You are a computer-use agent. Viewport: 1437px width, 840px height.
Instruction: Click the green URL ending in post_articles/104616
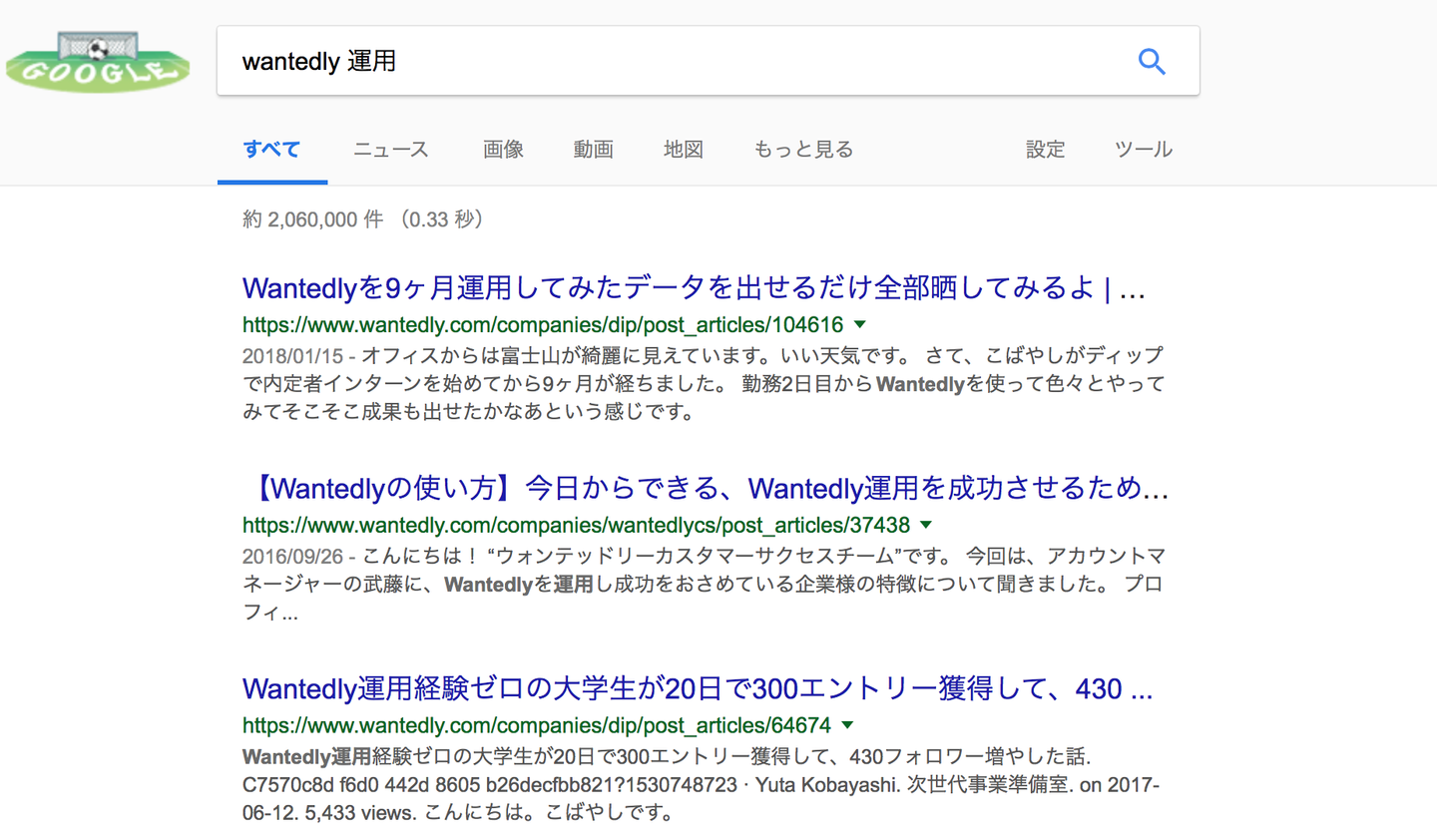(543, 325)
